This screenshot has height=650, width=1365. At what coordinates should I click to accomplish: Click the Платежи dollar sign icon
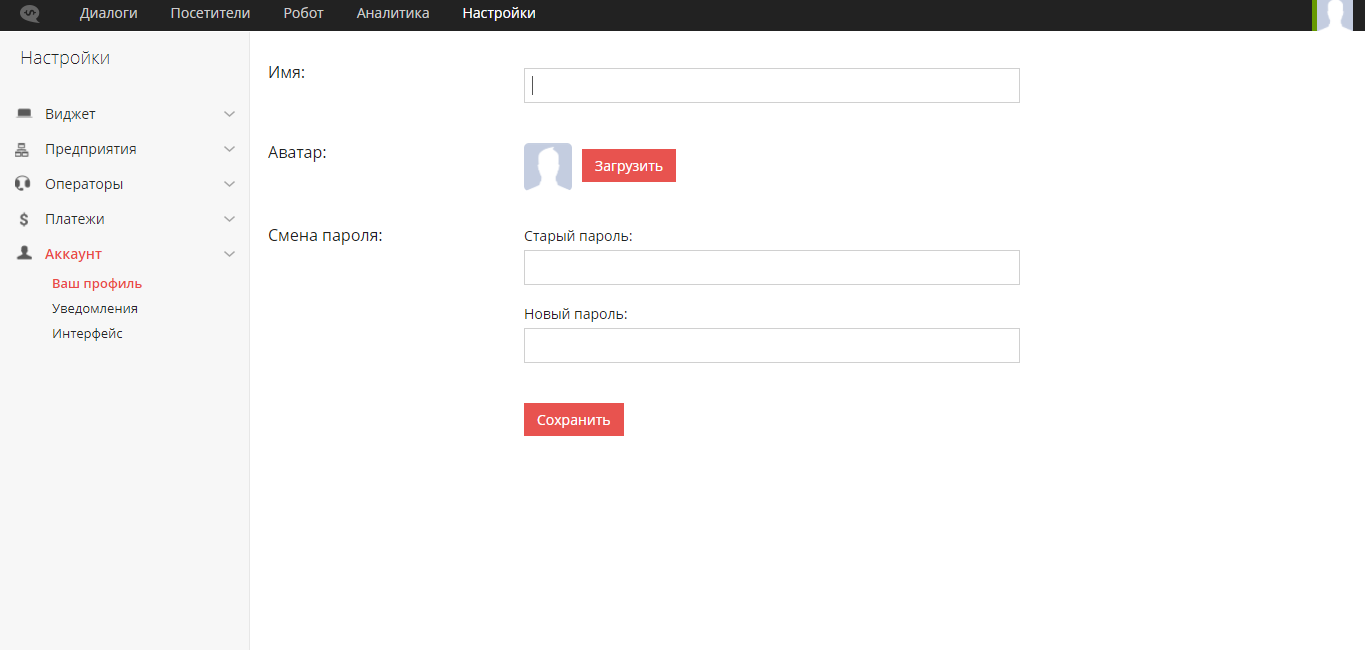pos(22,218)
